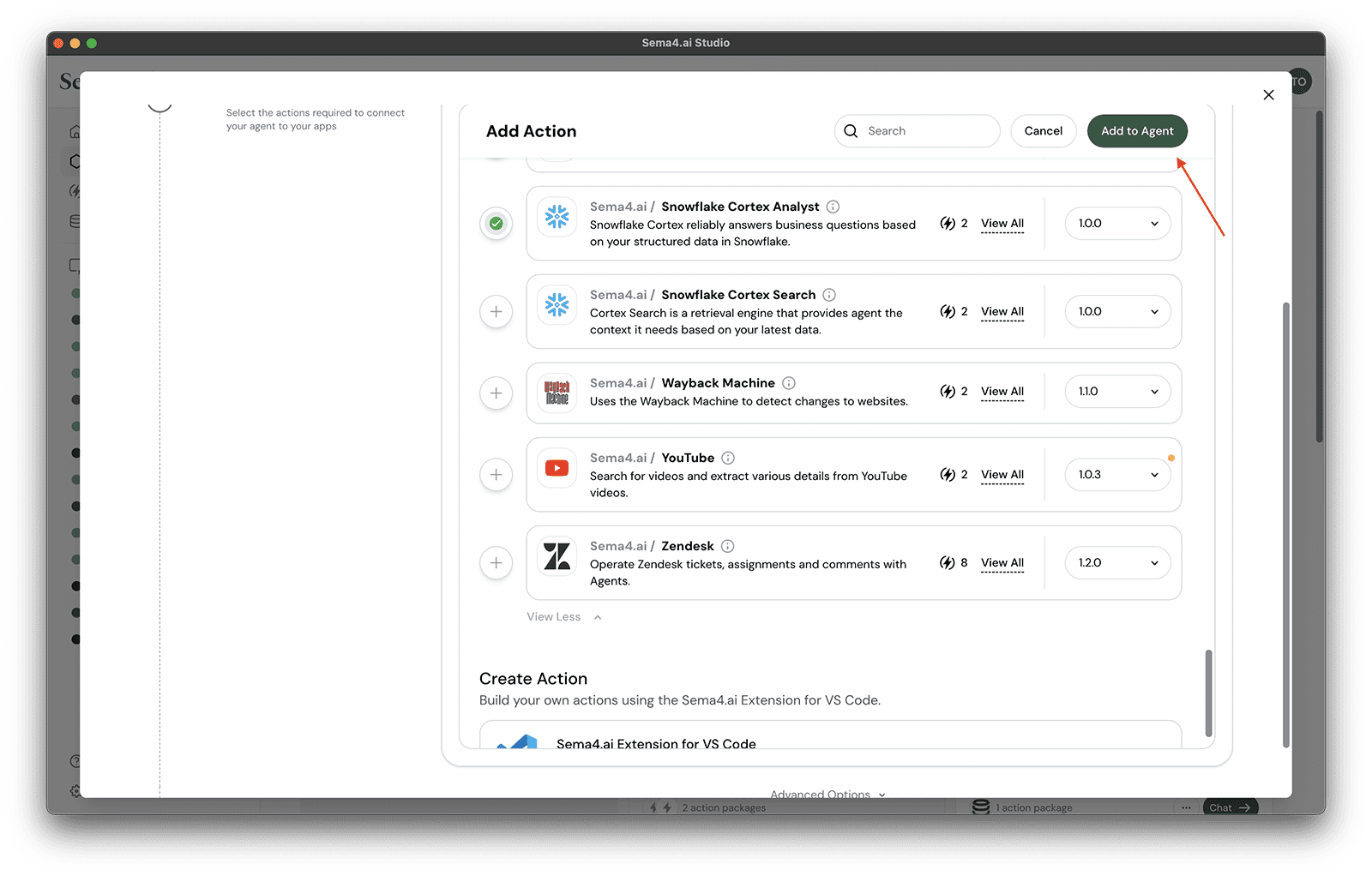Viewport: 1372px width, 876px height.
Task: Click the Add to Agent button
Action: point(1137,131)
